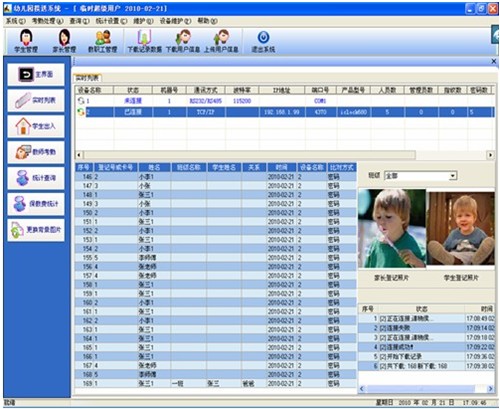The width and height of the screenshot is (500, 409).
Task: Expand the 班级 class dropdown
Action: tap(452, 176)
